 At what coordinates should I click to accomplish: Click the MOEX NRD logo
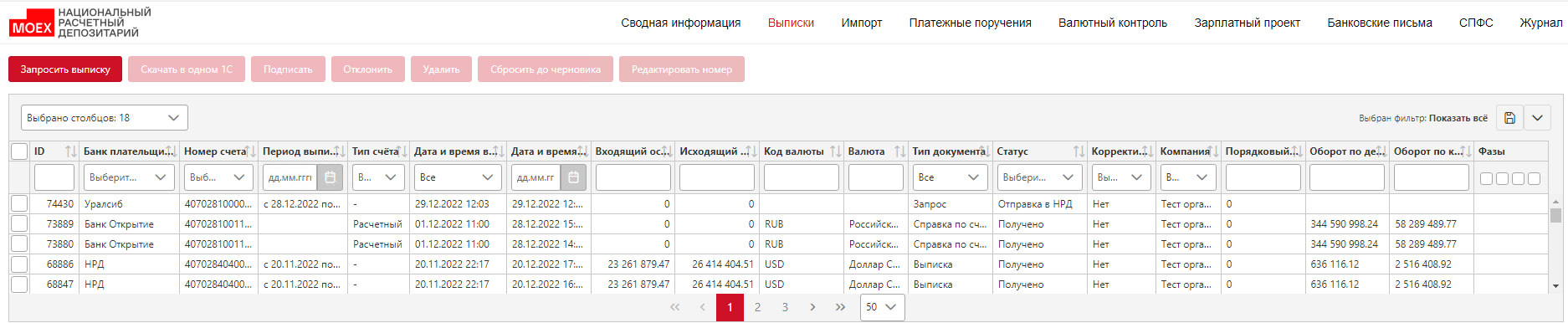(x=80, y=23)
